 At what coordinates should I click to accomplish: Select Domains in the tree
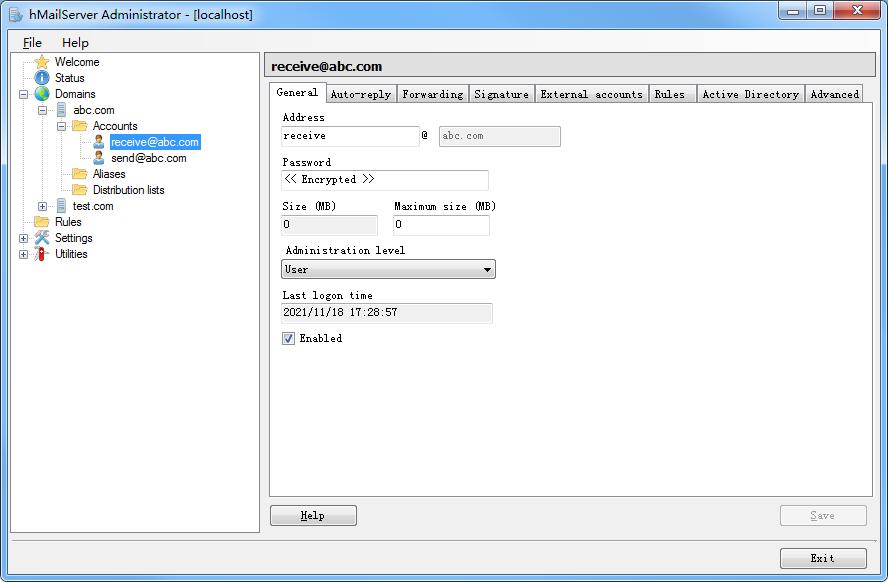point(75,93)
